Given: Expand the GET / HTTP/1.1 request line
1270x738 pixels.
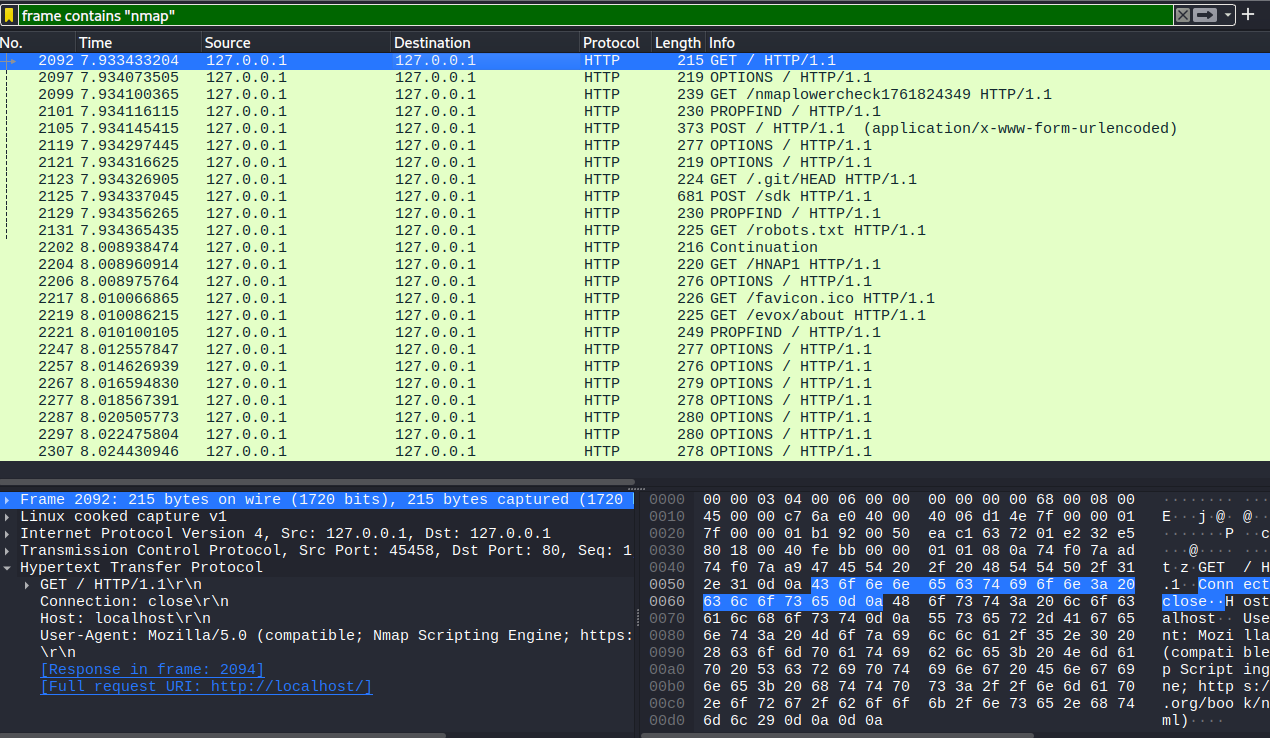Looking at the screenshot, I should 28,585.
